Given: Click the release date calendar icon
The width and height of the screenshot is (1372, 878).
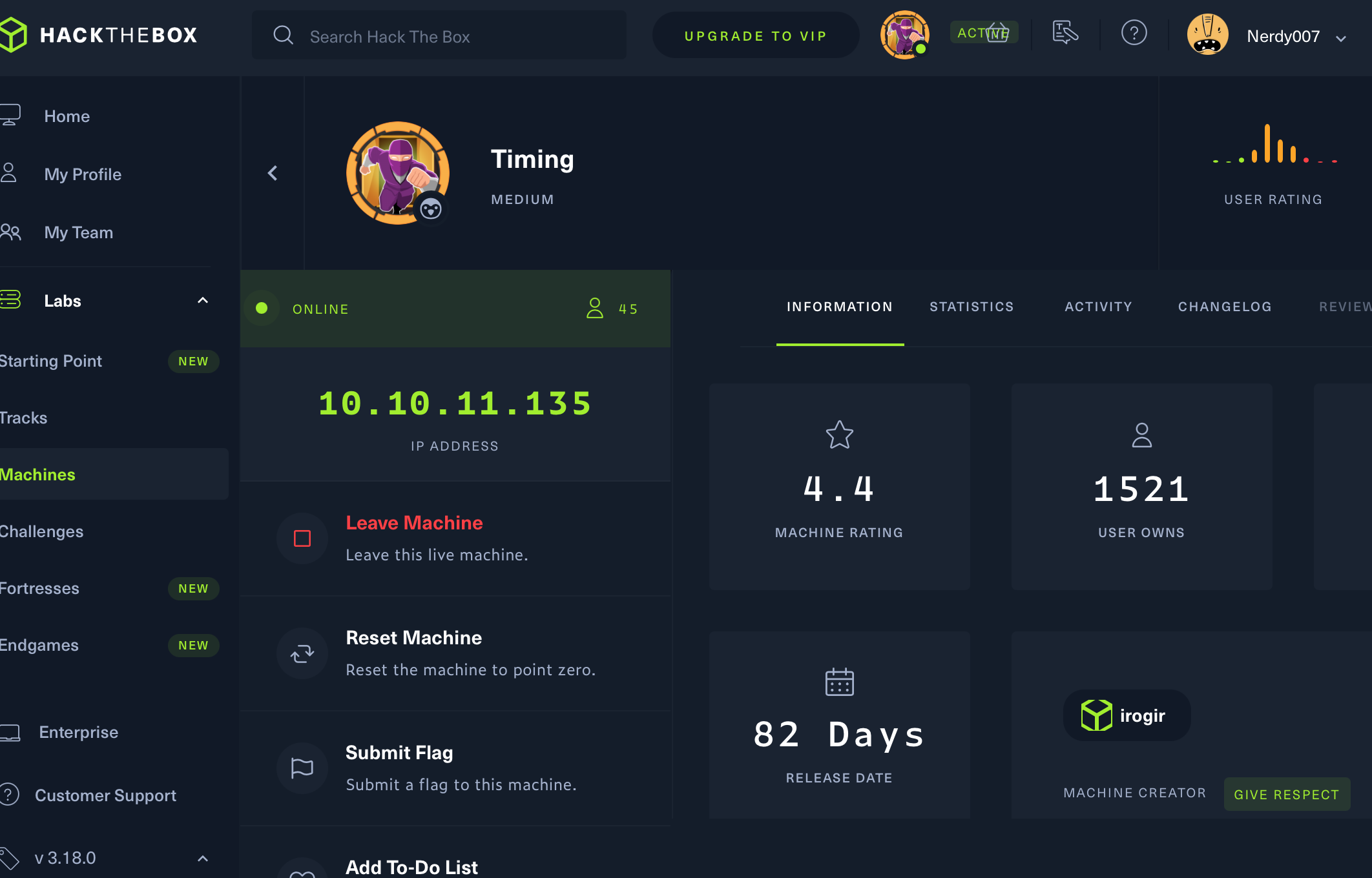Looking at the screenshot, I should pyautogui.click(x=840, y=682).
